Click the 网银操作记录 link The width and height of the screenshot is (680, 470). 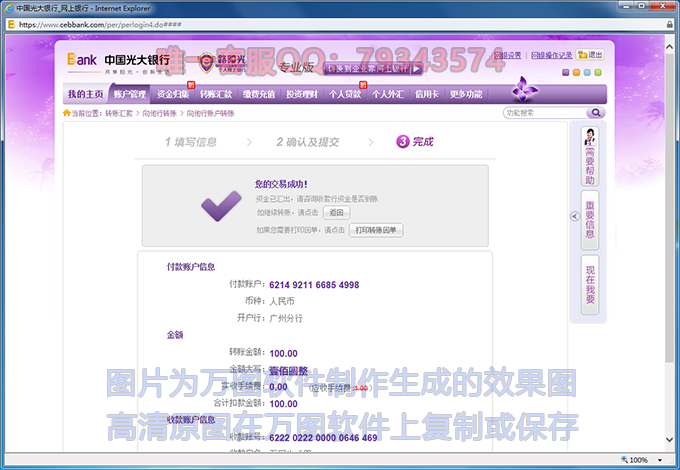click(551, 55)
